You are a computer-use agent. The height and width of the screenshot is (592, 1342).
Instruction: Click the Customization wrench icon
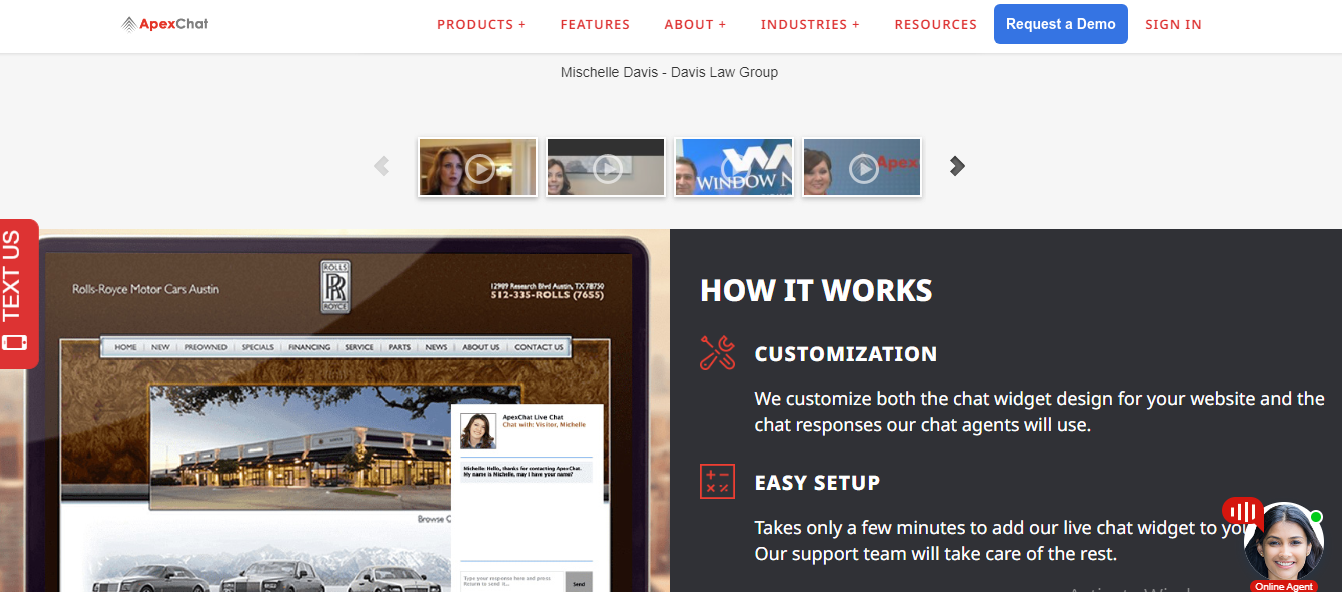coord(717,353)
